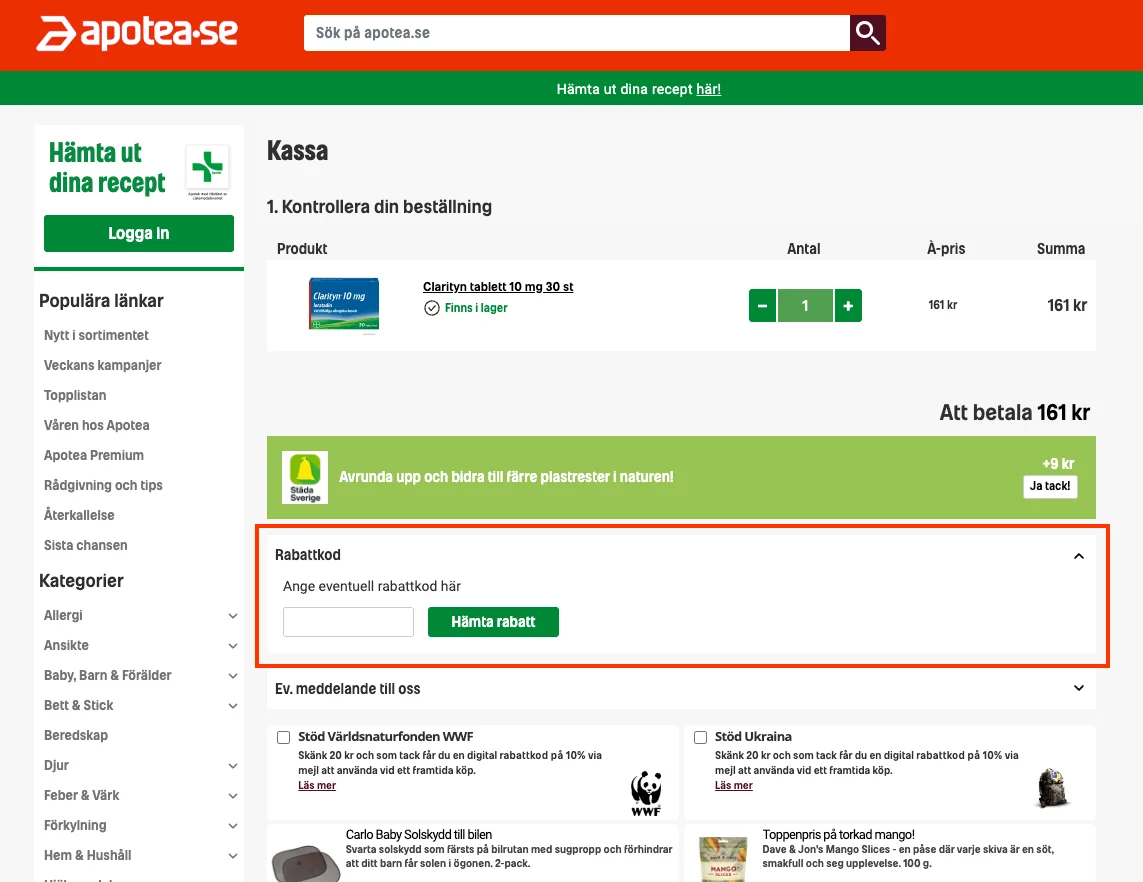
Task: Click the Clarityn product image
Action: click(x=344, y=304)
